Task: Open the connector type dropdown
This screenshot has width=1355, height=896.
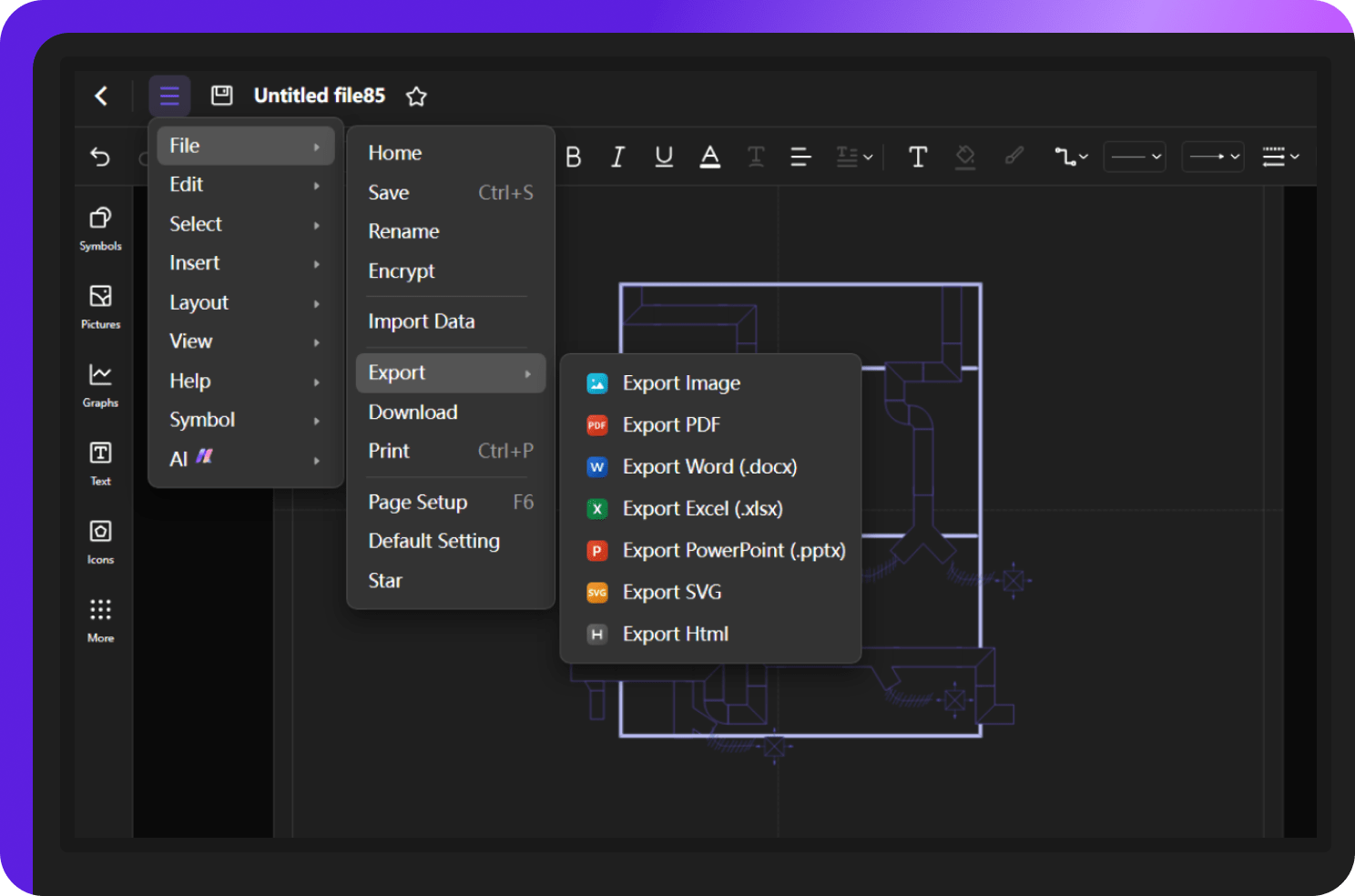Action: (1070, 156)
